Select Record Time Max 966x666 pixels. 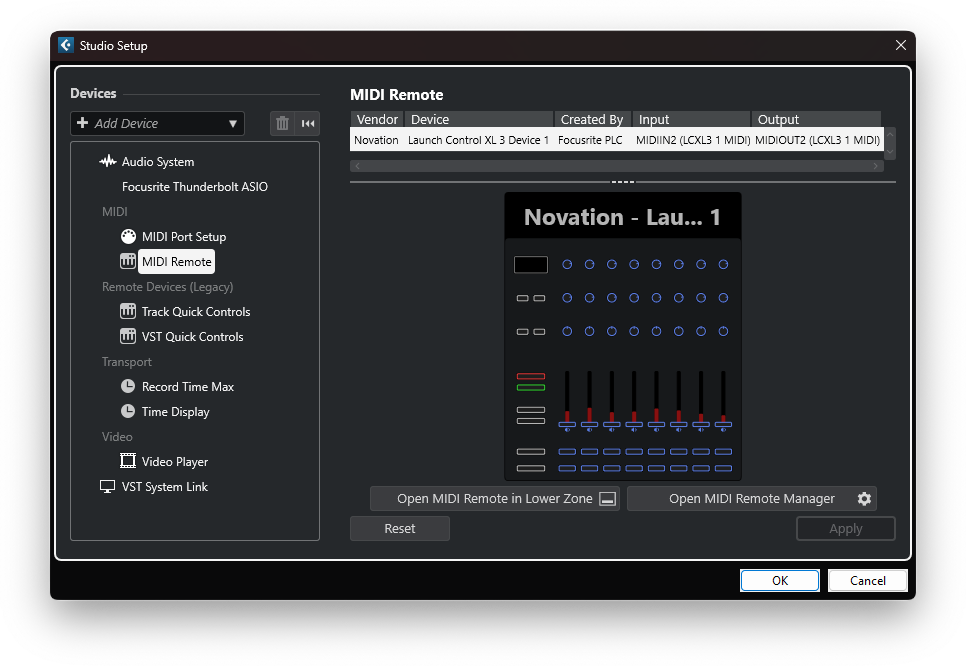click(x=188, y=387)
